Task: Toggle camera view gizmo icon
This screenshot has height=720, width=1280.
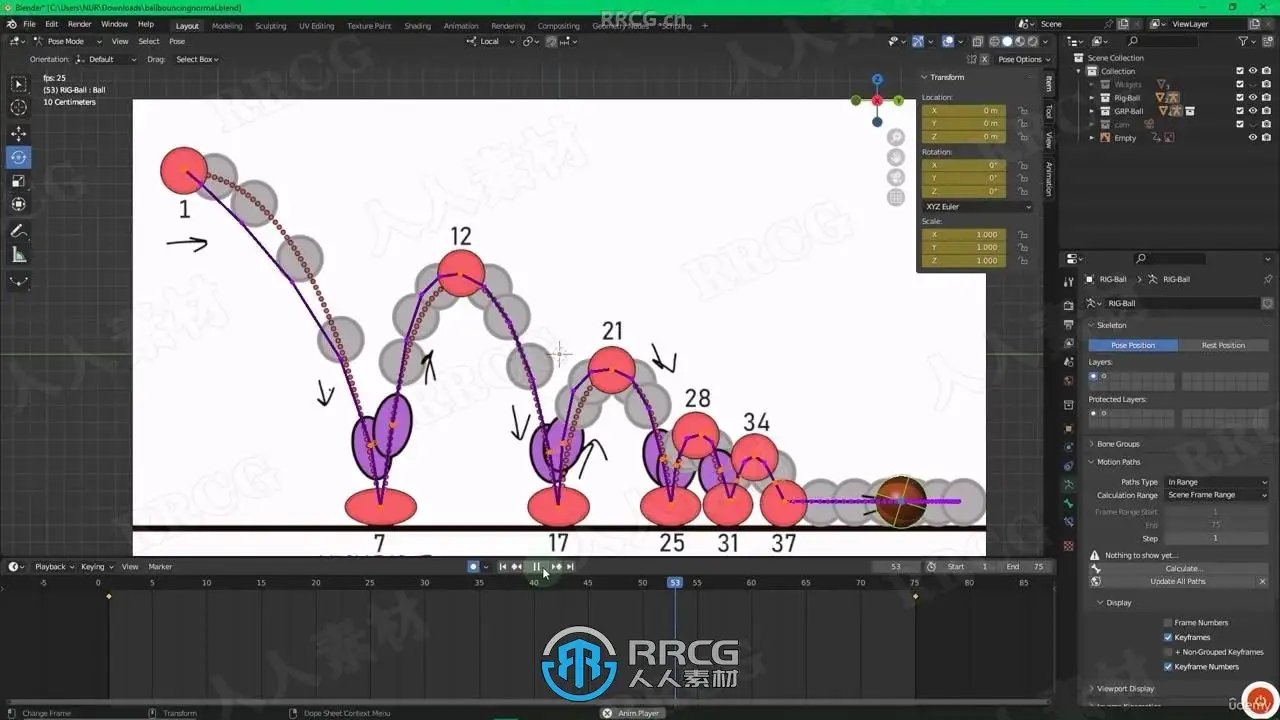Action: (x=896, y=177)
